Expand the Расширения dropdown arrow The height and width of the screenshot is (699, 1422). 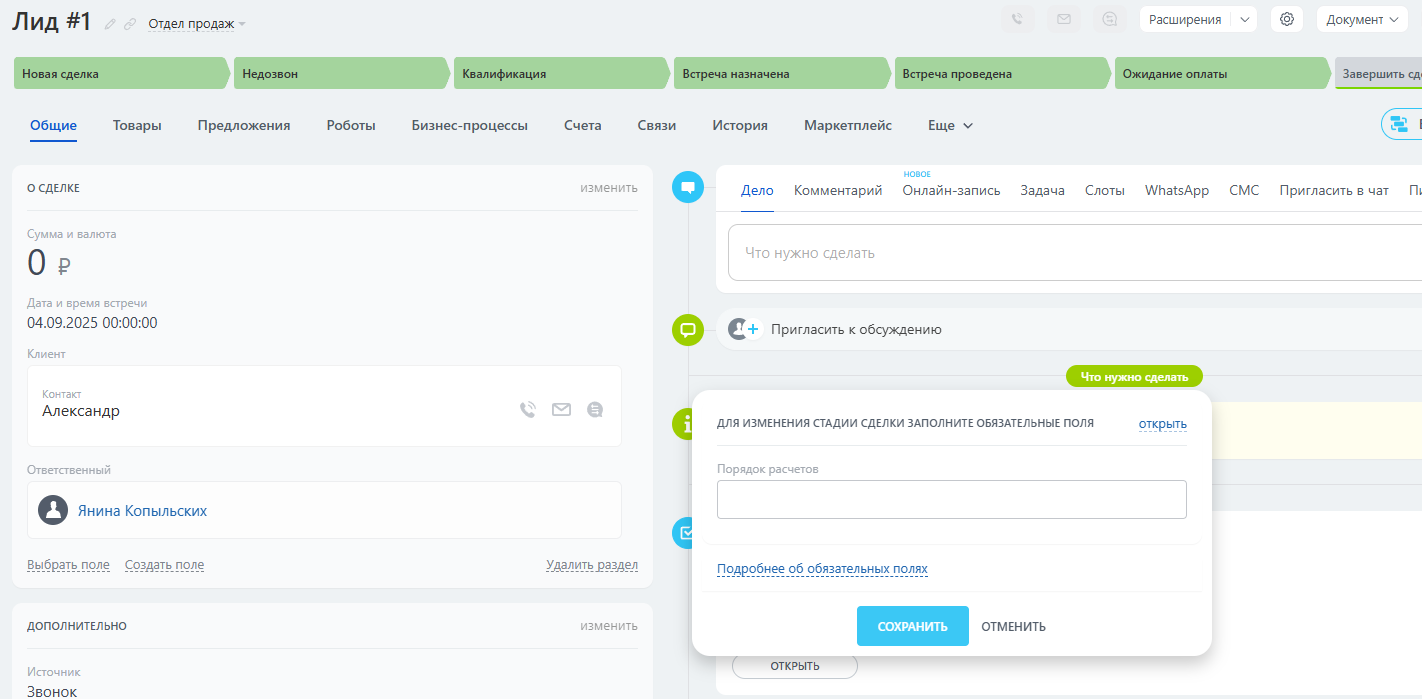tap(1244, 19)
